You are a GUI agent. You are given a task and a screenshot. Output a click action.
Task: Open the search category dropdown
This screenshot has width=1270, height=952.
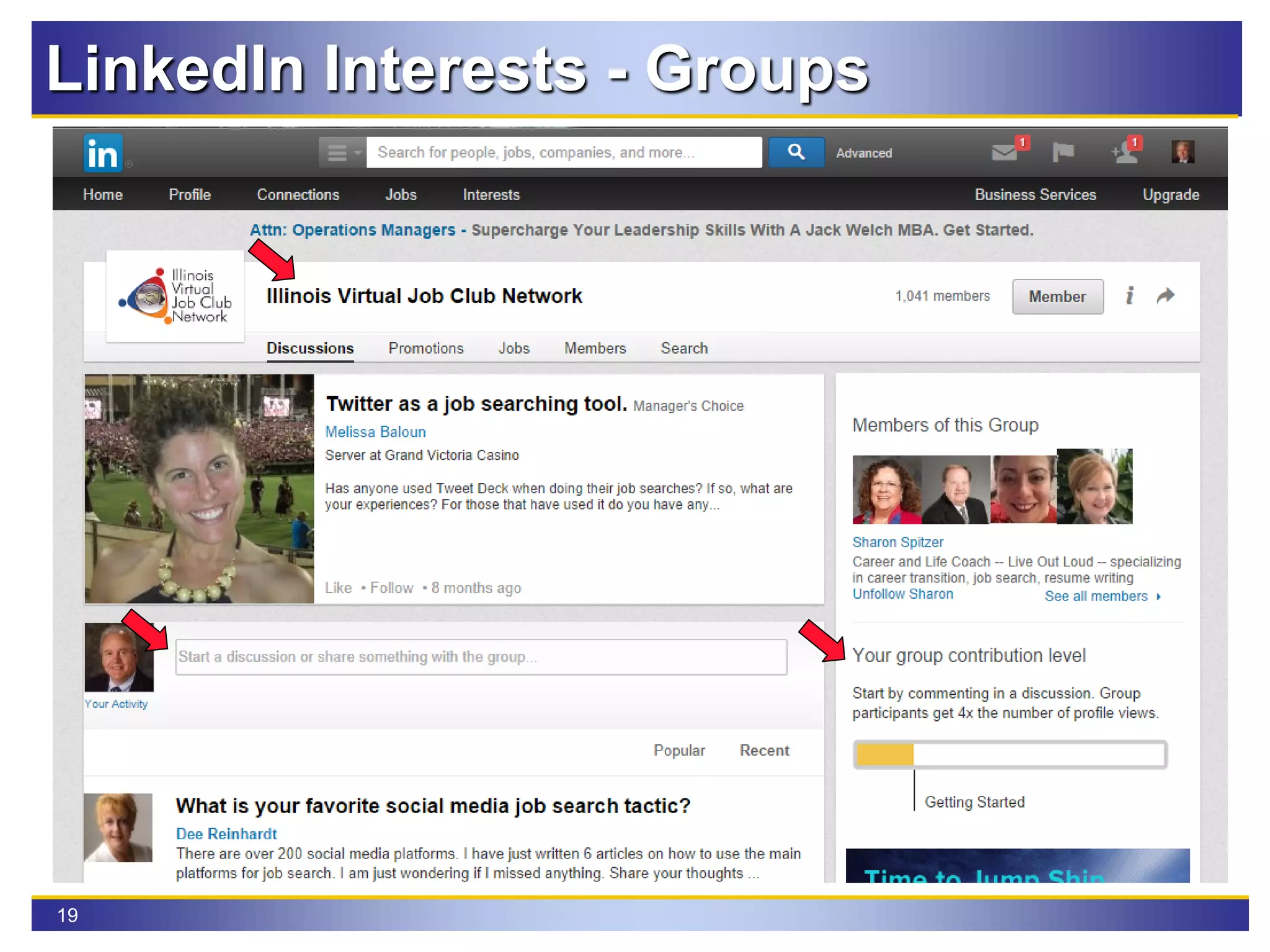pyautogui.click(x=342, y=152)
